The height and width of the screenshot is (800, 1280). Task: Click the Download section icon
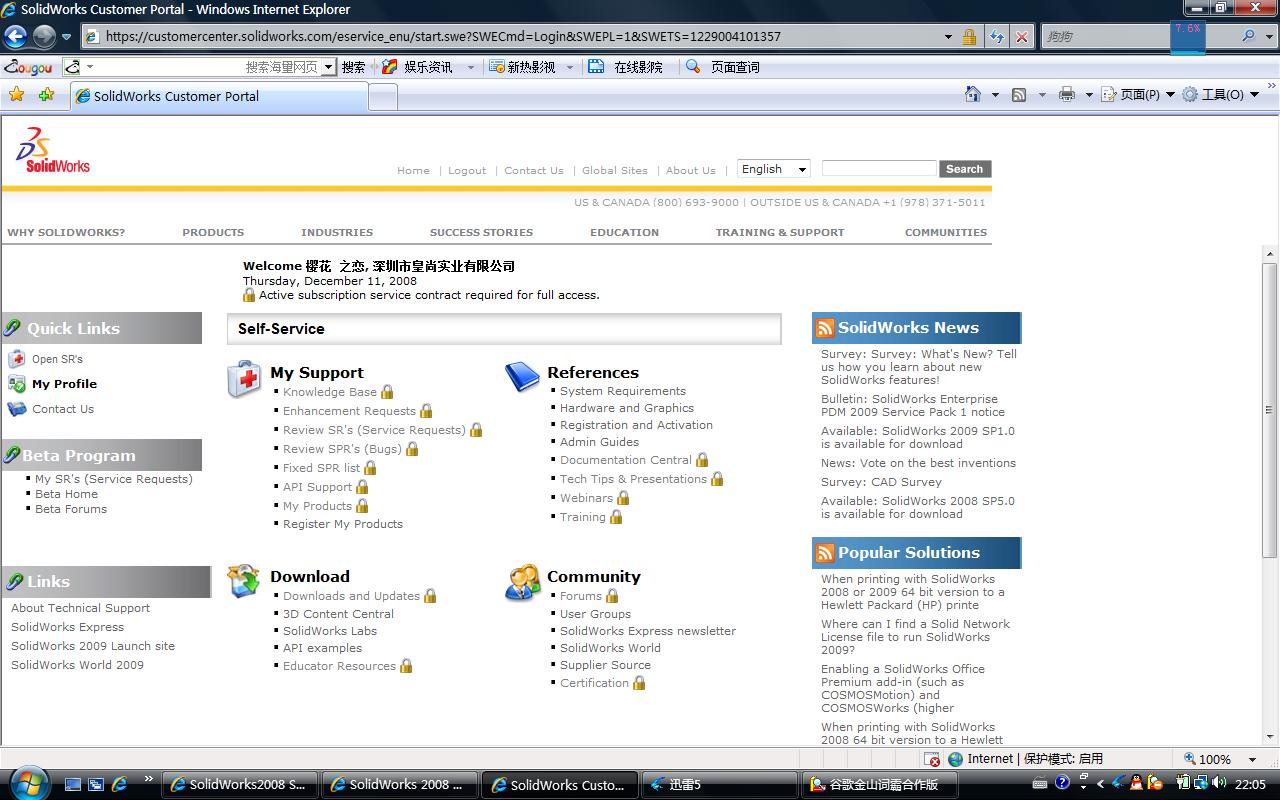coord(244,581)
